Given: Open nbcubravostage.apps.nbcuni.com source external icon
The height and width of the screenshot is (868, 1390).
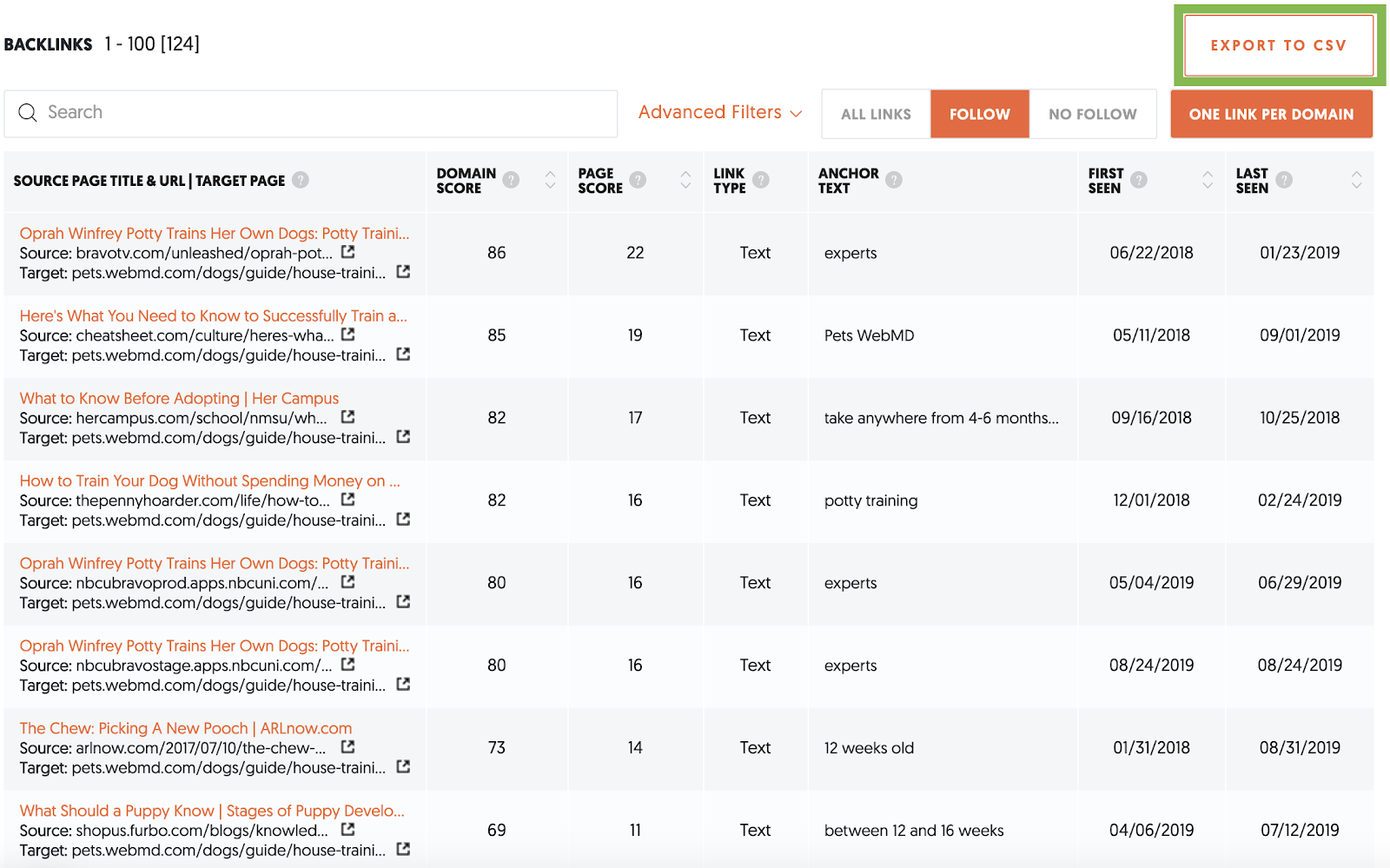Looking at the screenshot, I should point(348,665).
